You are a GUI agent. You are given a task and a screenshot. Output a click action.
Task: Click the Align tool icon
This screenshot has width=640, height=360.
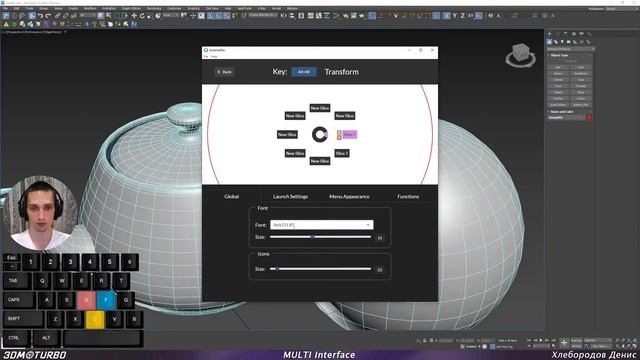(x=292, y=16)
